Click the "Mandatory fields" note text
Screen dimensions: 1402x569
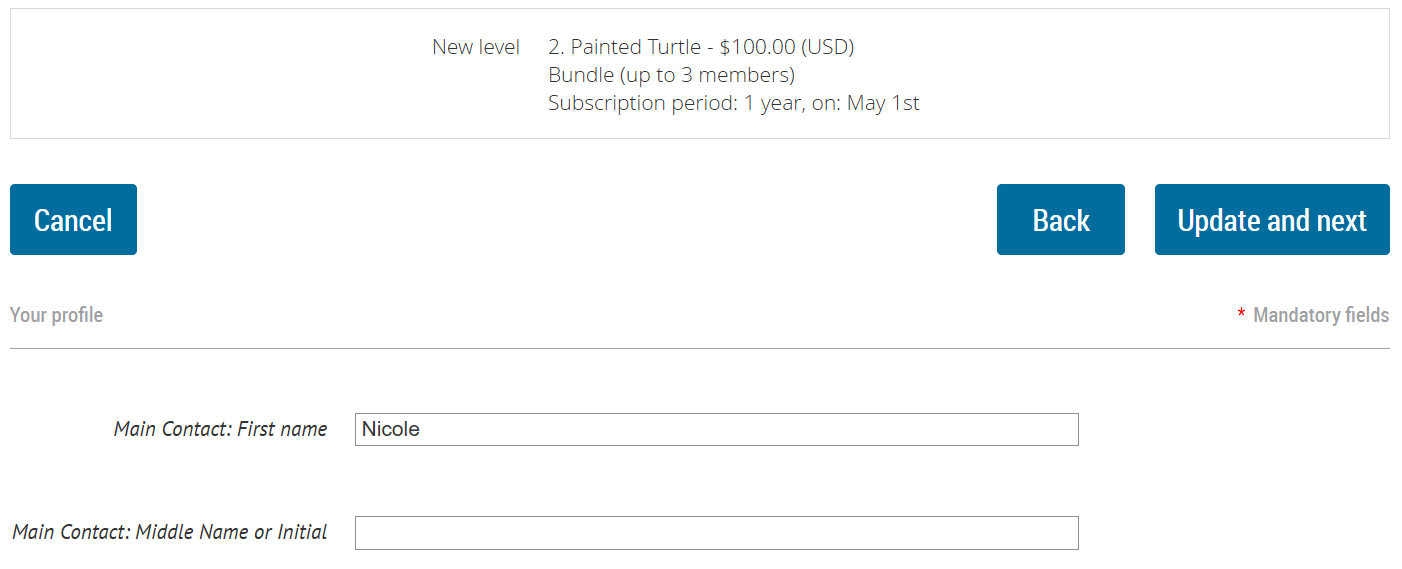(x=1320, y=315)
